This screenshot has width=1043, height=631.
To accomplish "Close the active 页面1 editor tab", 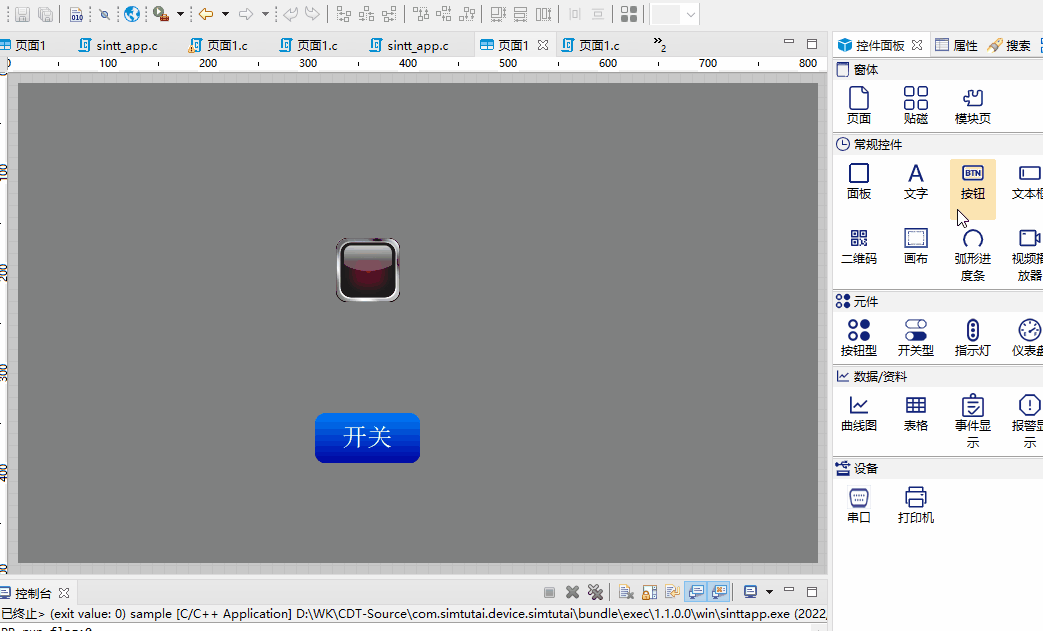I will (x=543, y=45).
